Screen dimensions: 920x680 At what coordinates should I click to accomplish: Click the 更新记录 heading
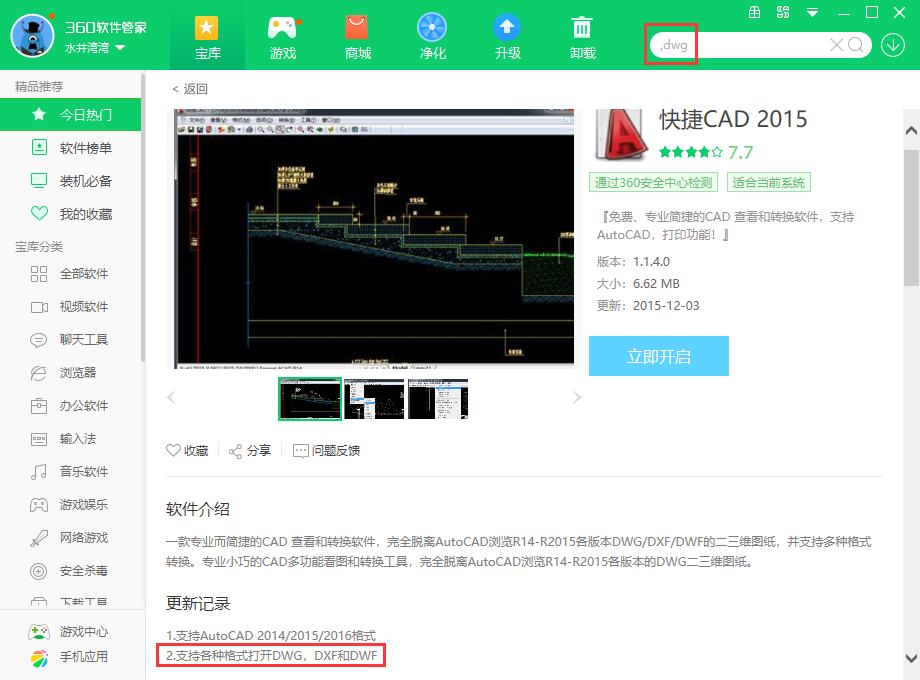[198, 603]
